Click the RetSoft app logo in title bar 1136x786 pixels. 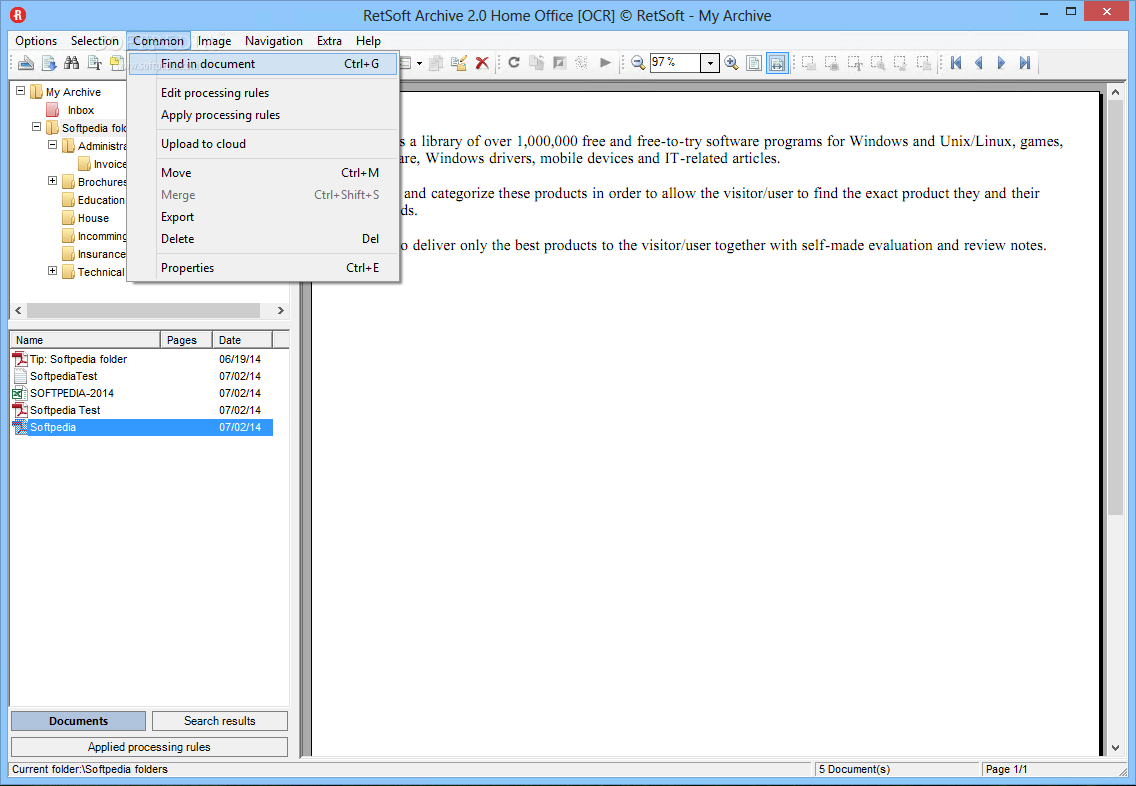(17, 14)
